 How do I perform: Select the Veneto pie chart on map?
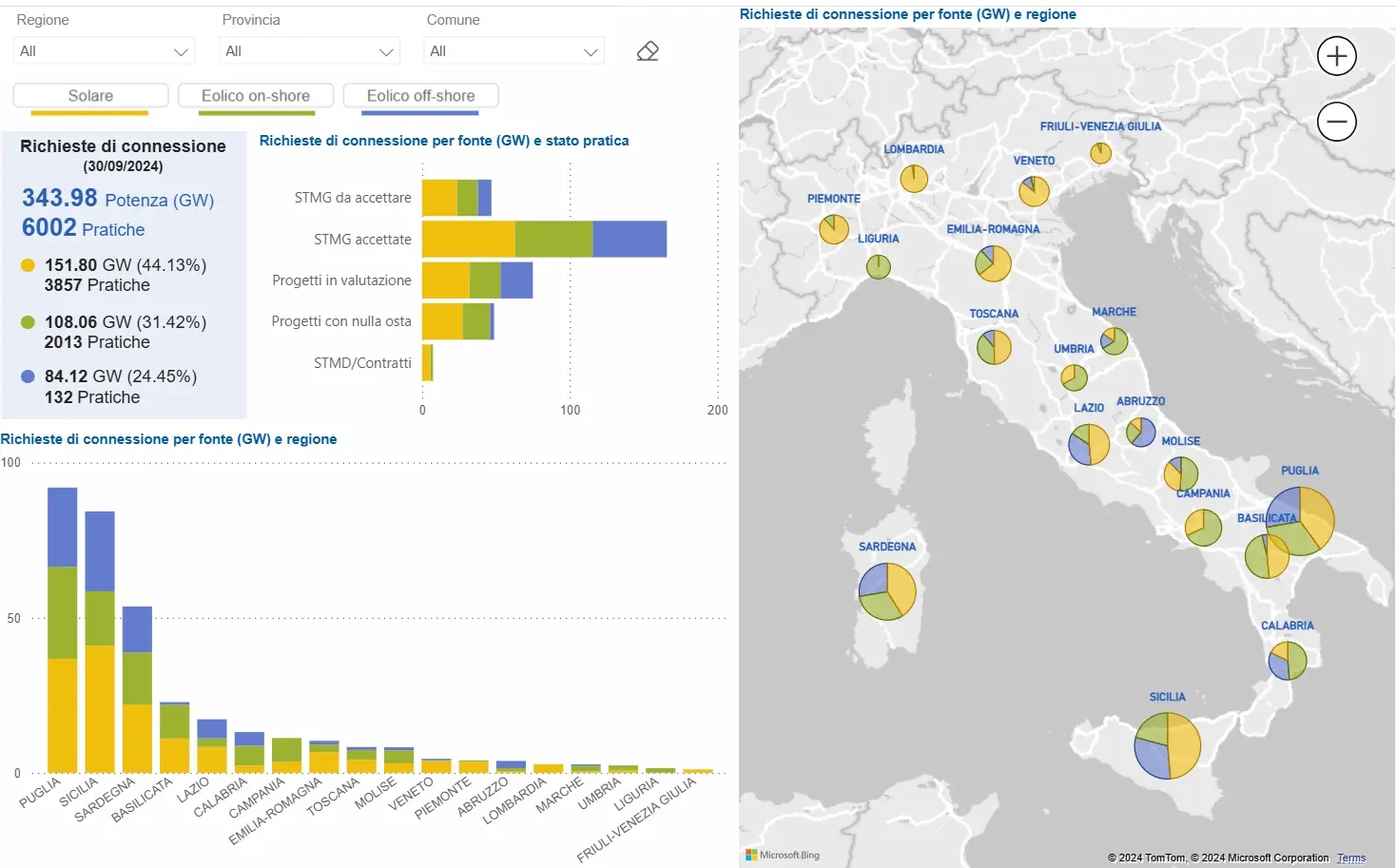(1034, 191)
